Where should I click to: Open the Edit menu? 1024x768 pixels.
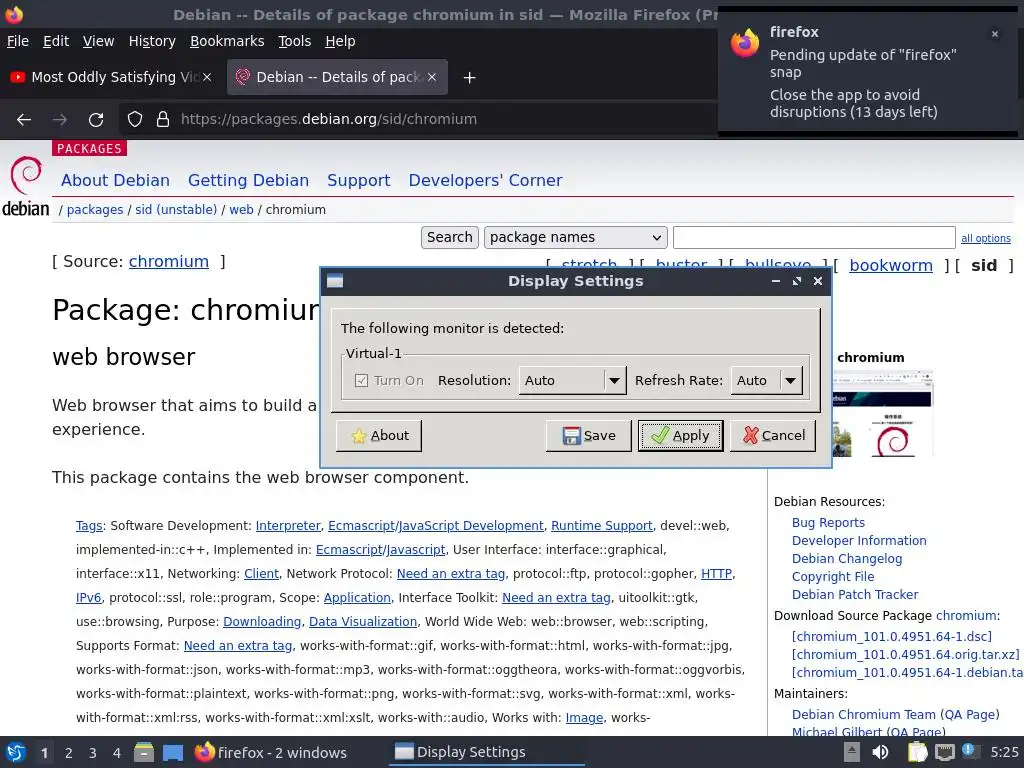[x=56, y=41]
